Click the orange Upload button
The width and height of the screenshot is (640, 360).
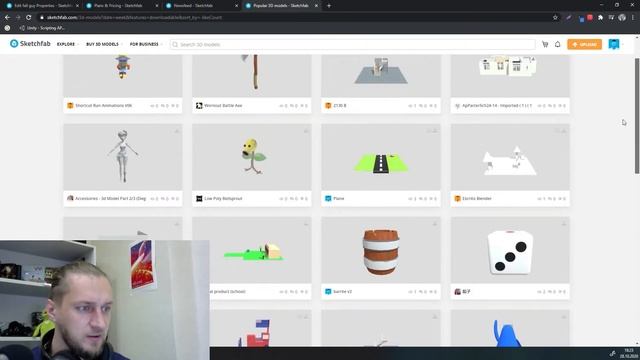(x=584, y=44)
